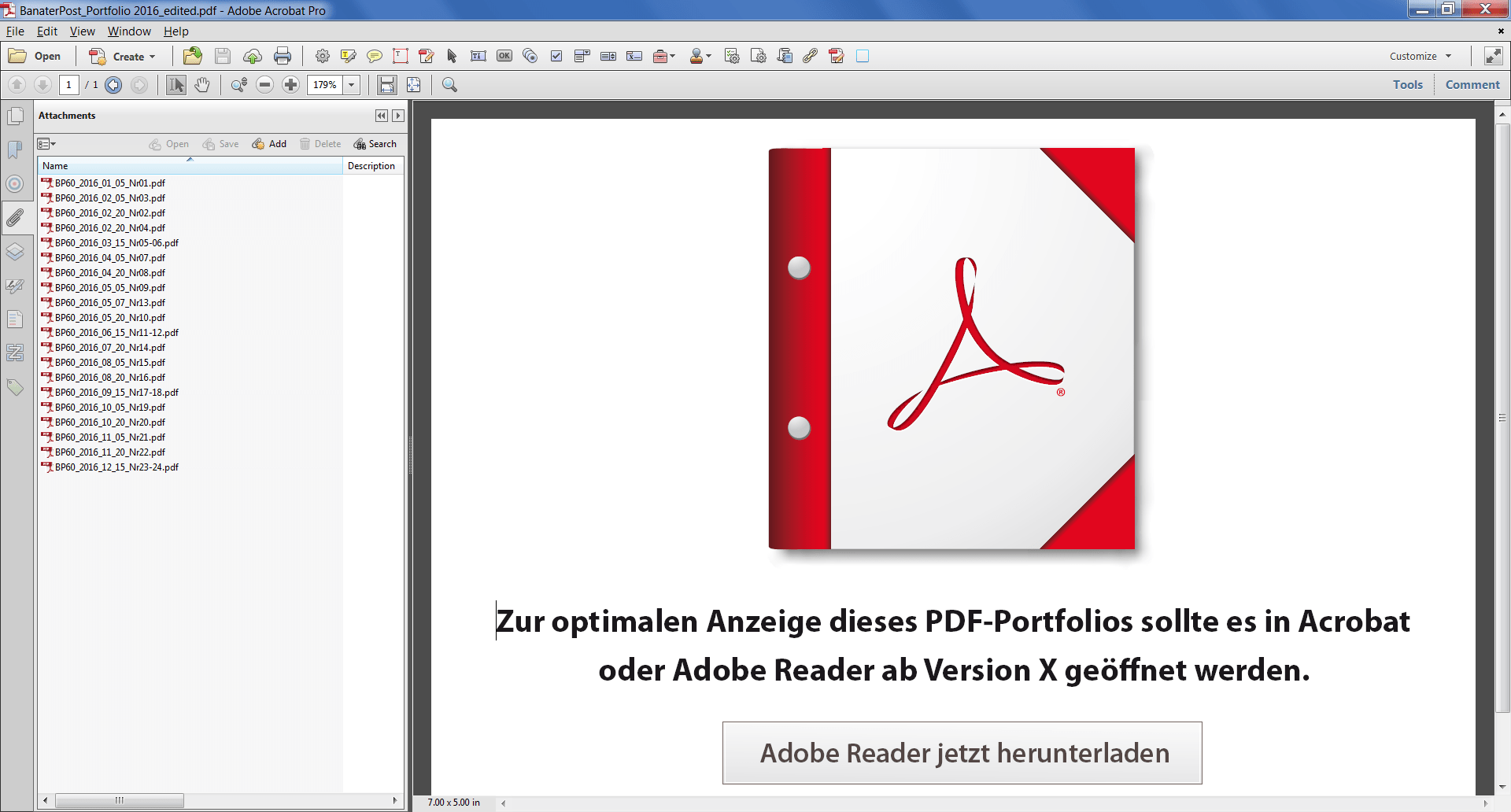This screenshot has height=812, width=1511.
Task: Open the Edit menu
Action: 46,31
